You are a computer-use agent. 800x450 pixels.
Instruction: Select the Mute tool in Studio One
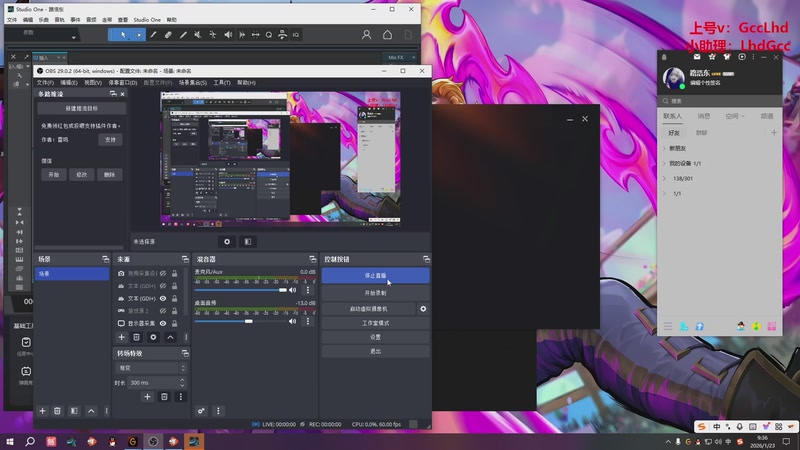click(197, 35)
